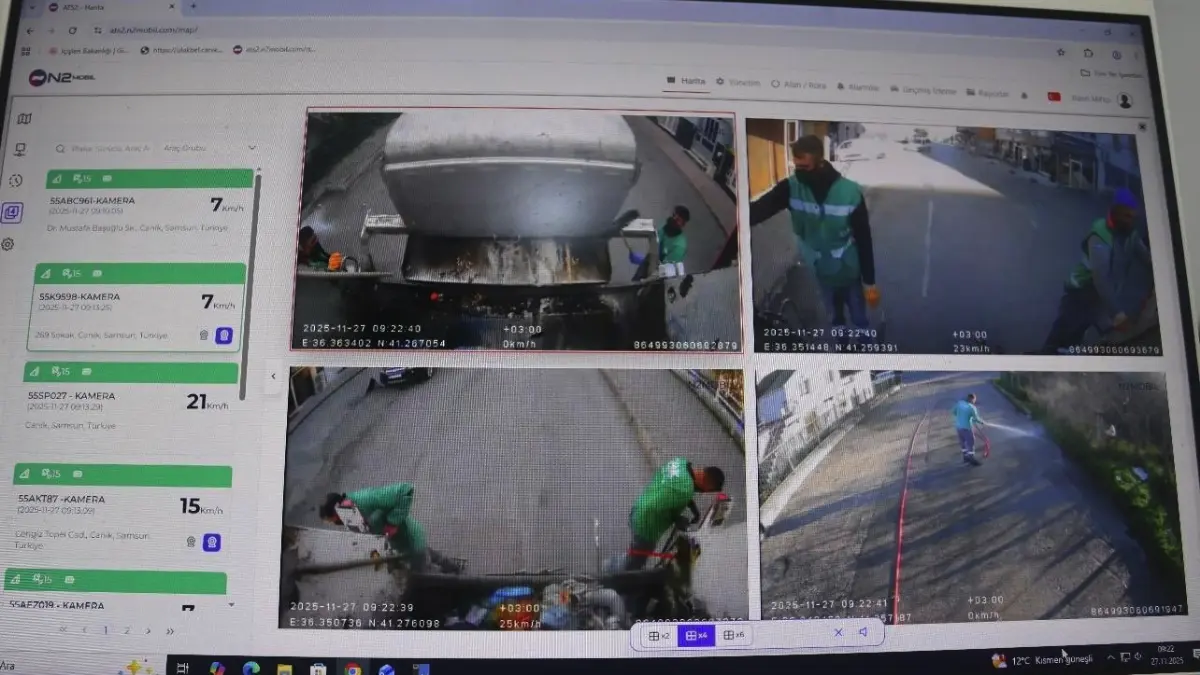Open settings gear in left sidebar

click(8, 244)
